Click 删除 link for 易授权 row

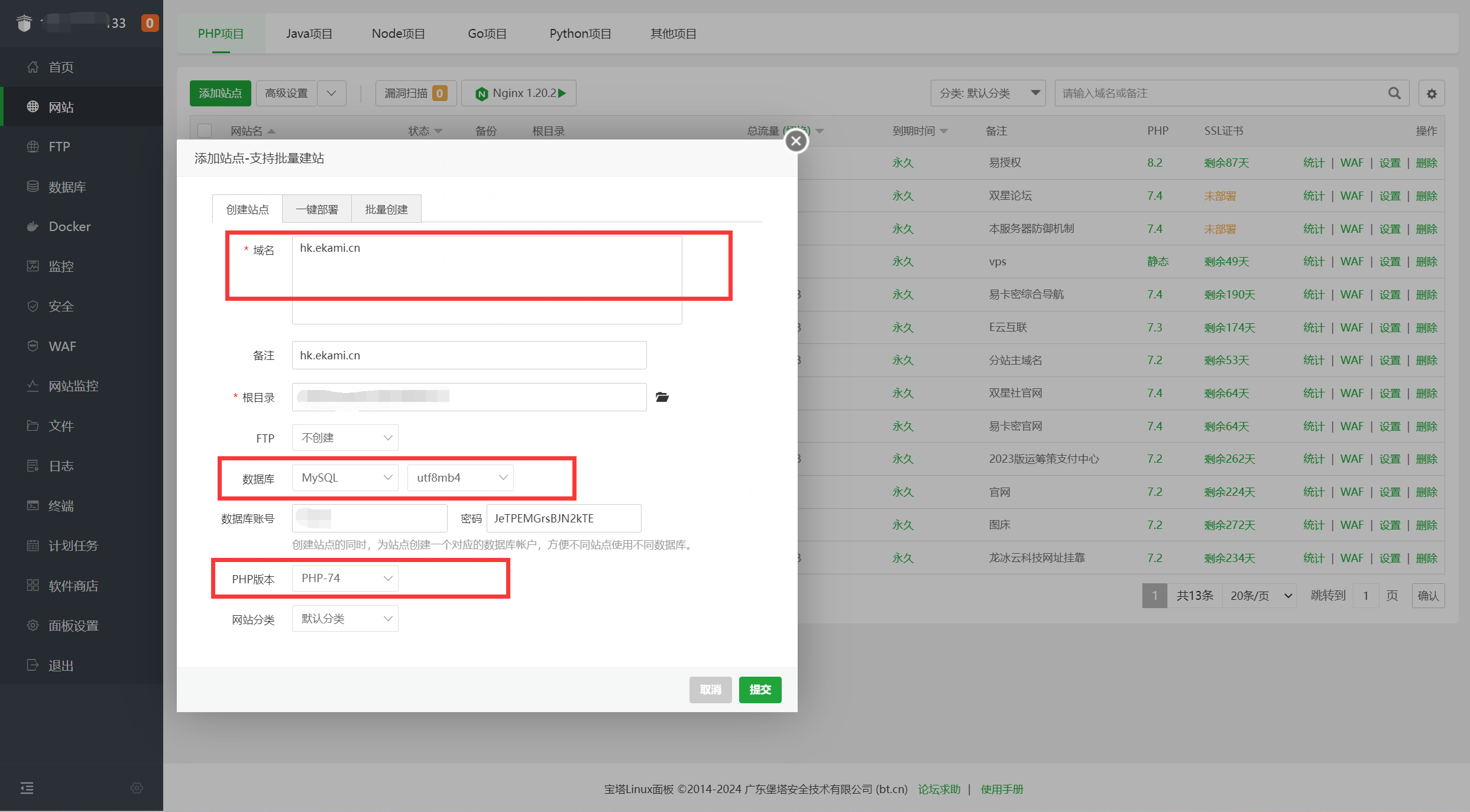[x=1427, y=163]
